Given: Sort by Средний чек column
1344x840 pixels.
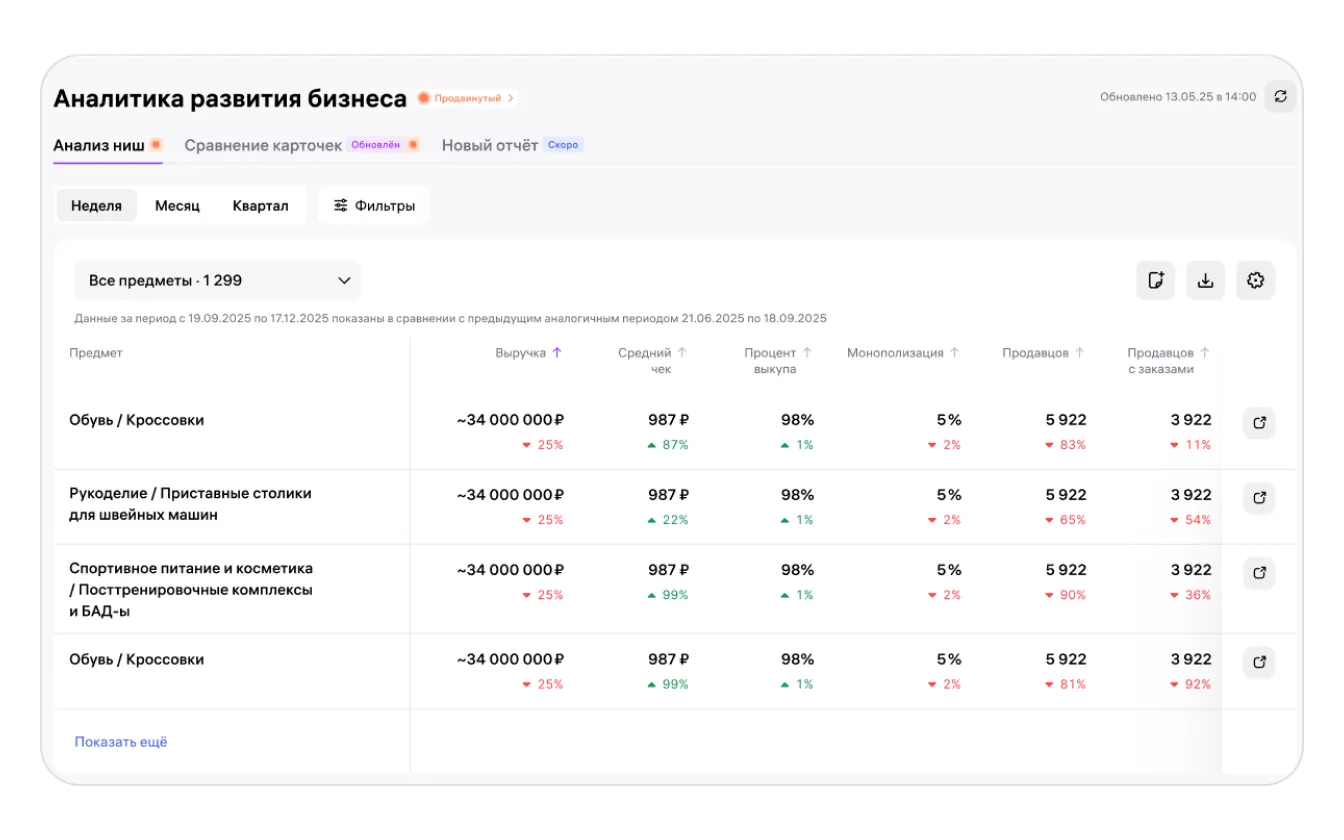Looking at the screenshot, I should pos(682,353).
